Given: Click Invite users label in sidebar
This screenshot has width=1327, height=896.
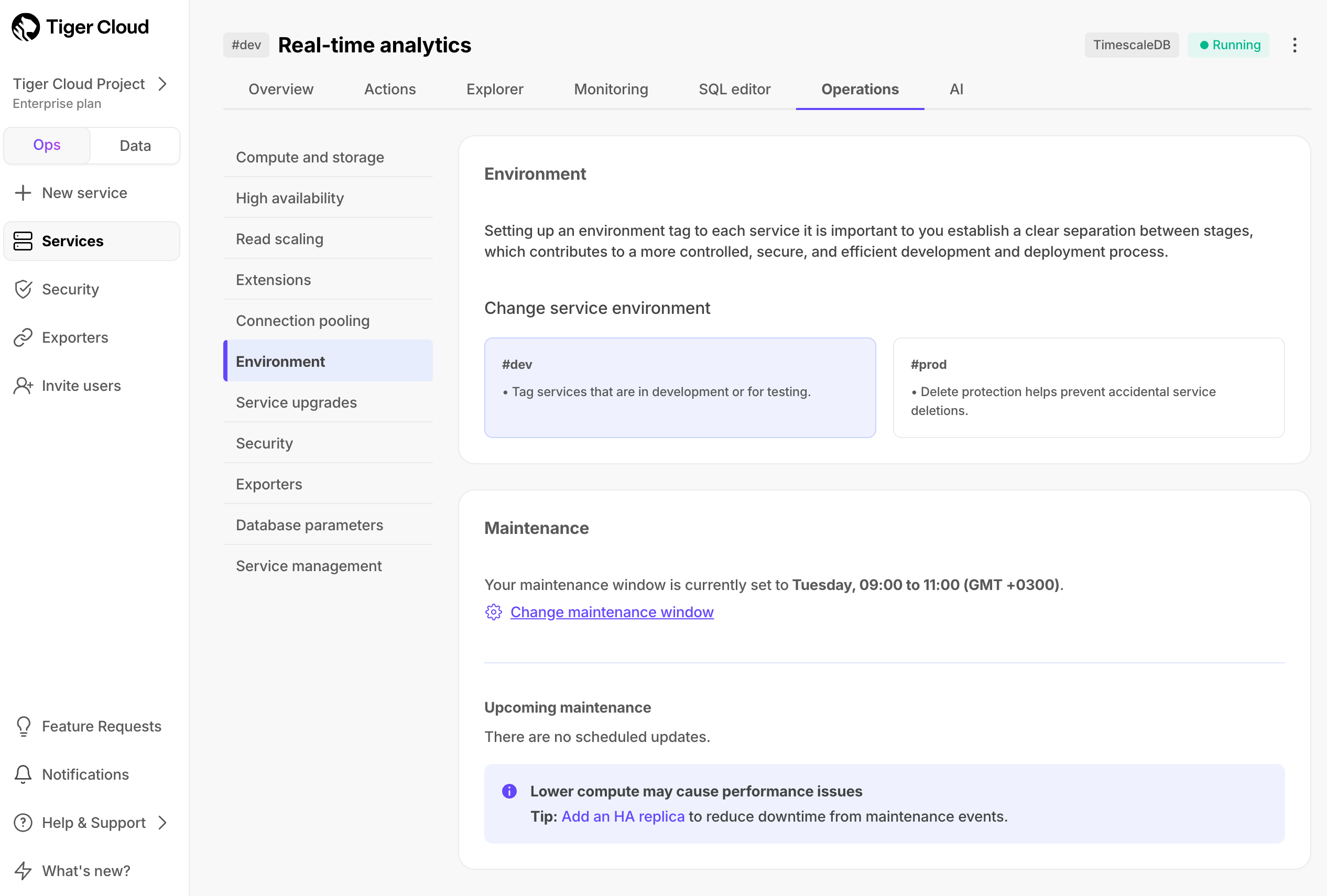Looking at the screenshot, I should (x=81, y=386).
